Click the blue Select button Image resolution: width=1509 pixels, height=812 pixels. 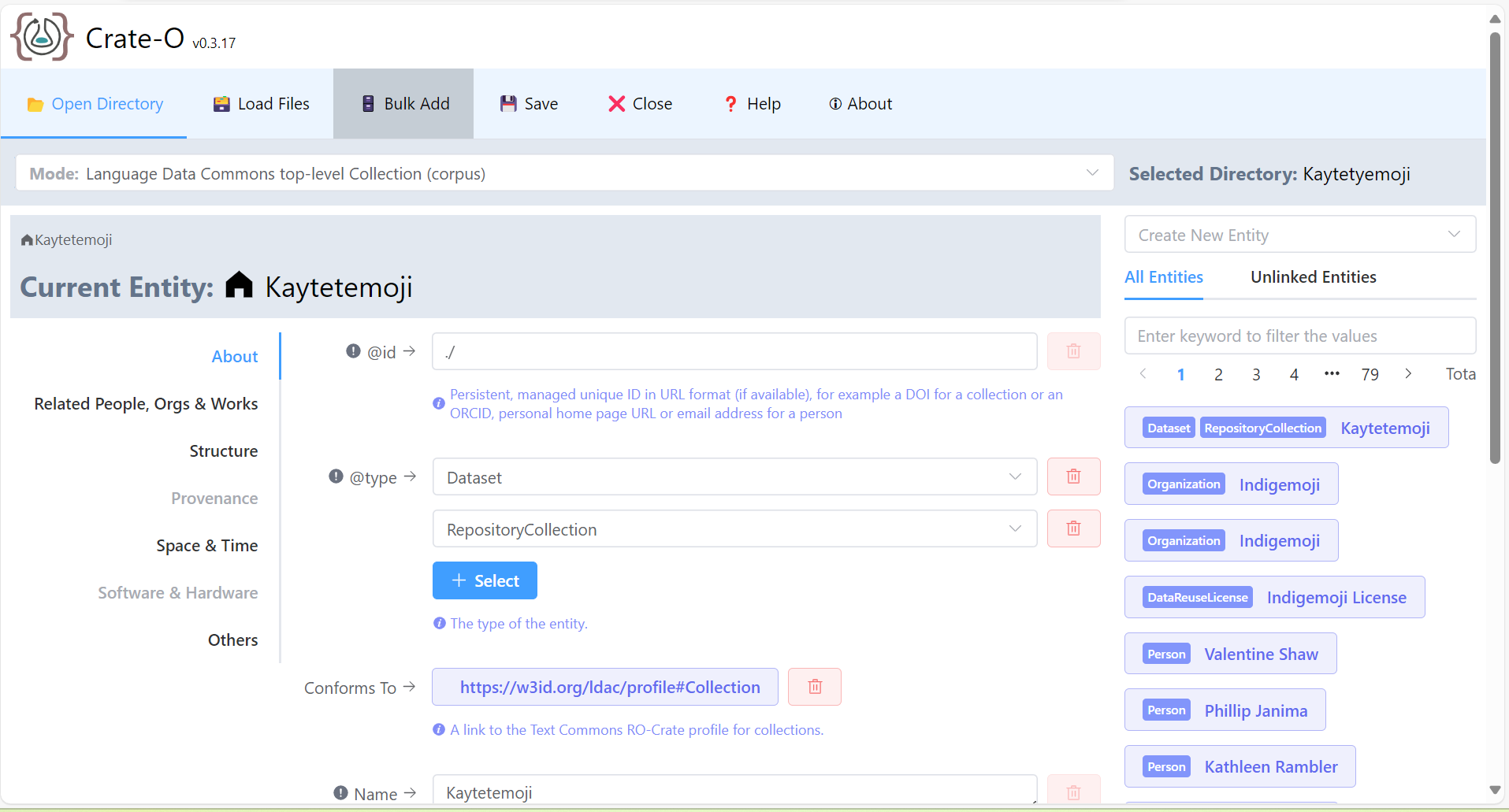point(485,580)
